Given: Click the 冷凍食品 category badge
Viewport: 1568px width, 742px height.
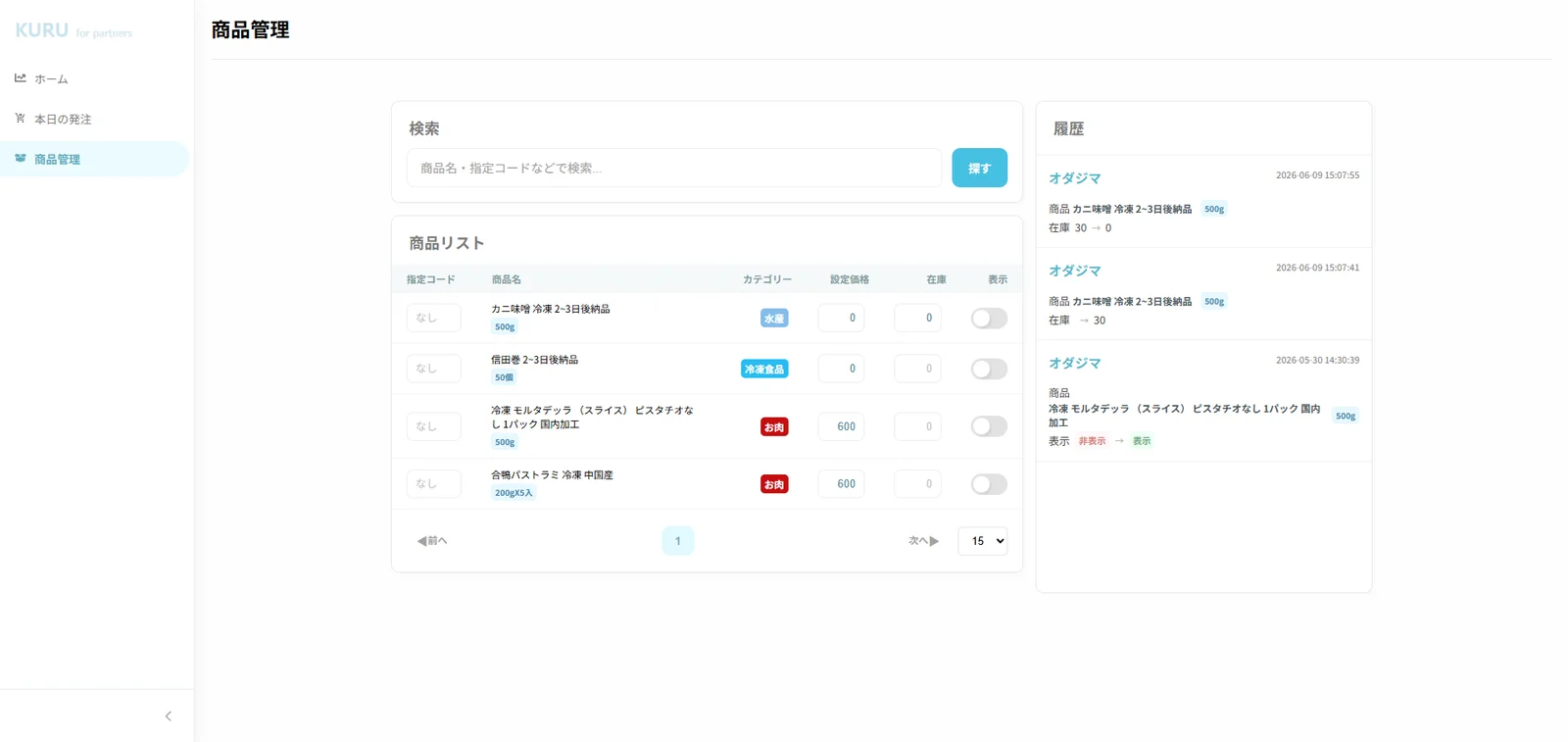Looking at the screenshot, I should tap(764, 370).
